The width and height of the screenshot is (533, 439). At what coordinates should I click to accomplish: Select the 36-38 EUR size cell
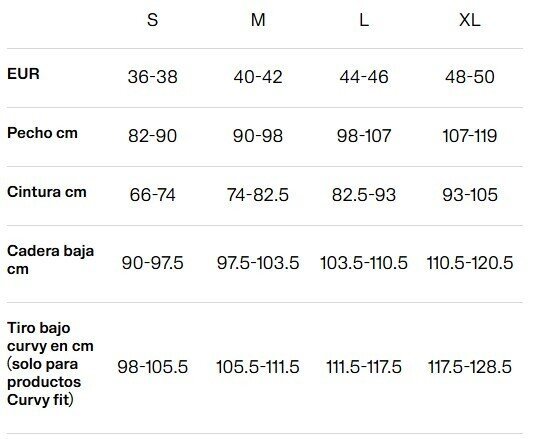tap(152, 77)
